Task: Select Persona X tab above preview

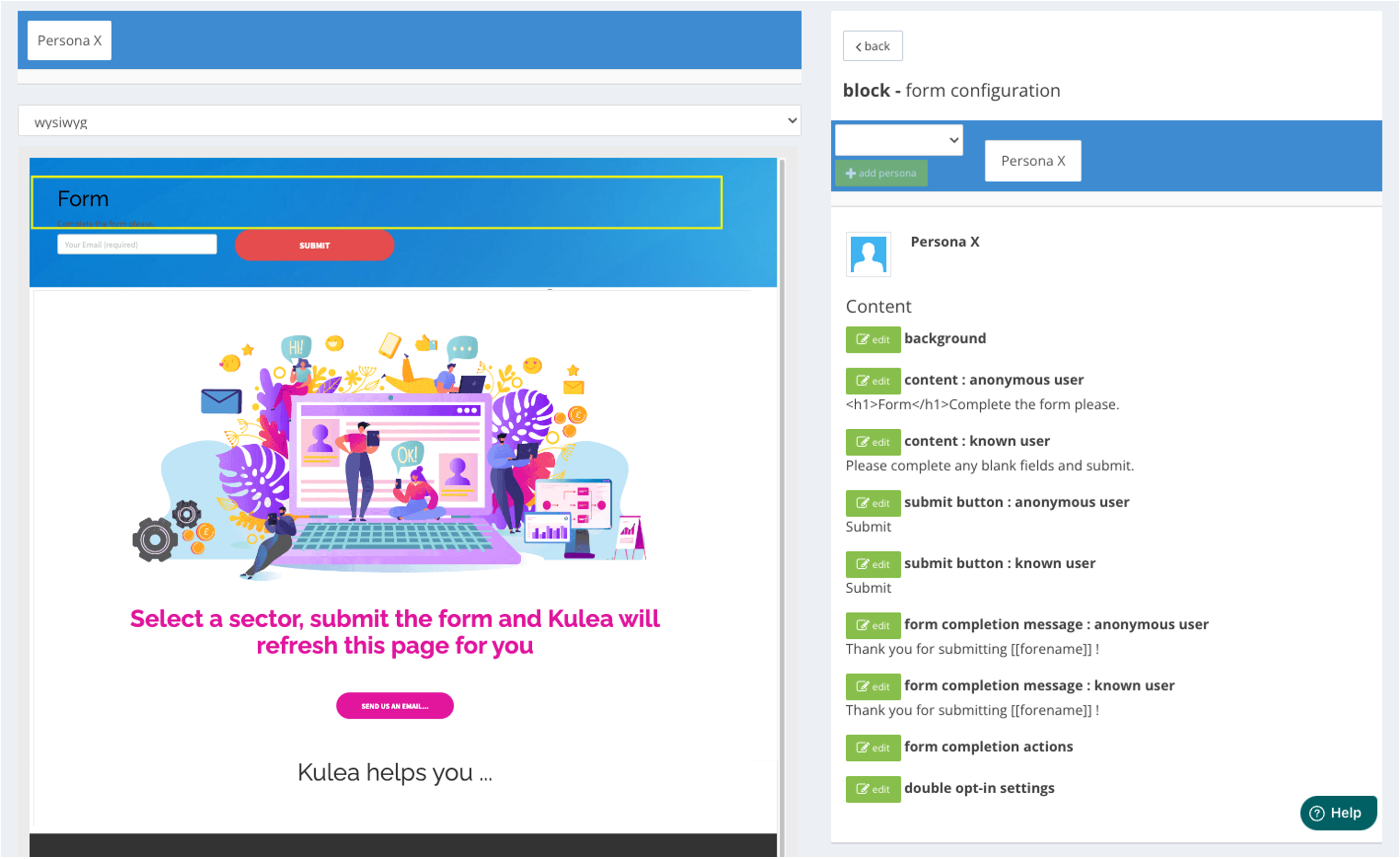Action: [69, 40]
